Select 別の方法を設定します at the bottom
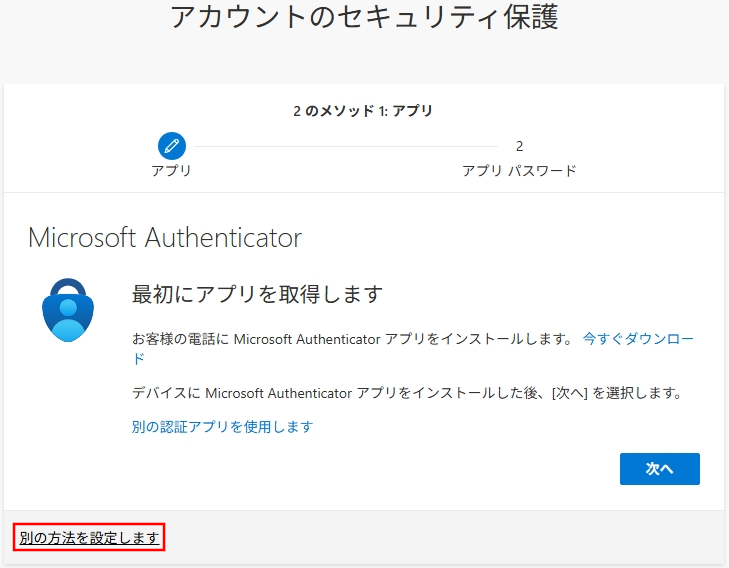The width and height of the screenshot is (729, 568). (89, 538)
